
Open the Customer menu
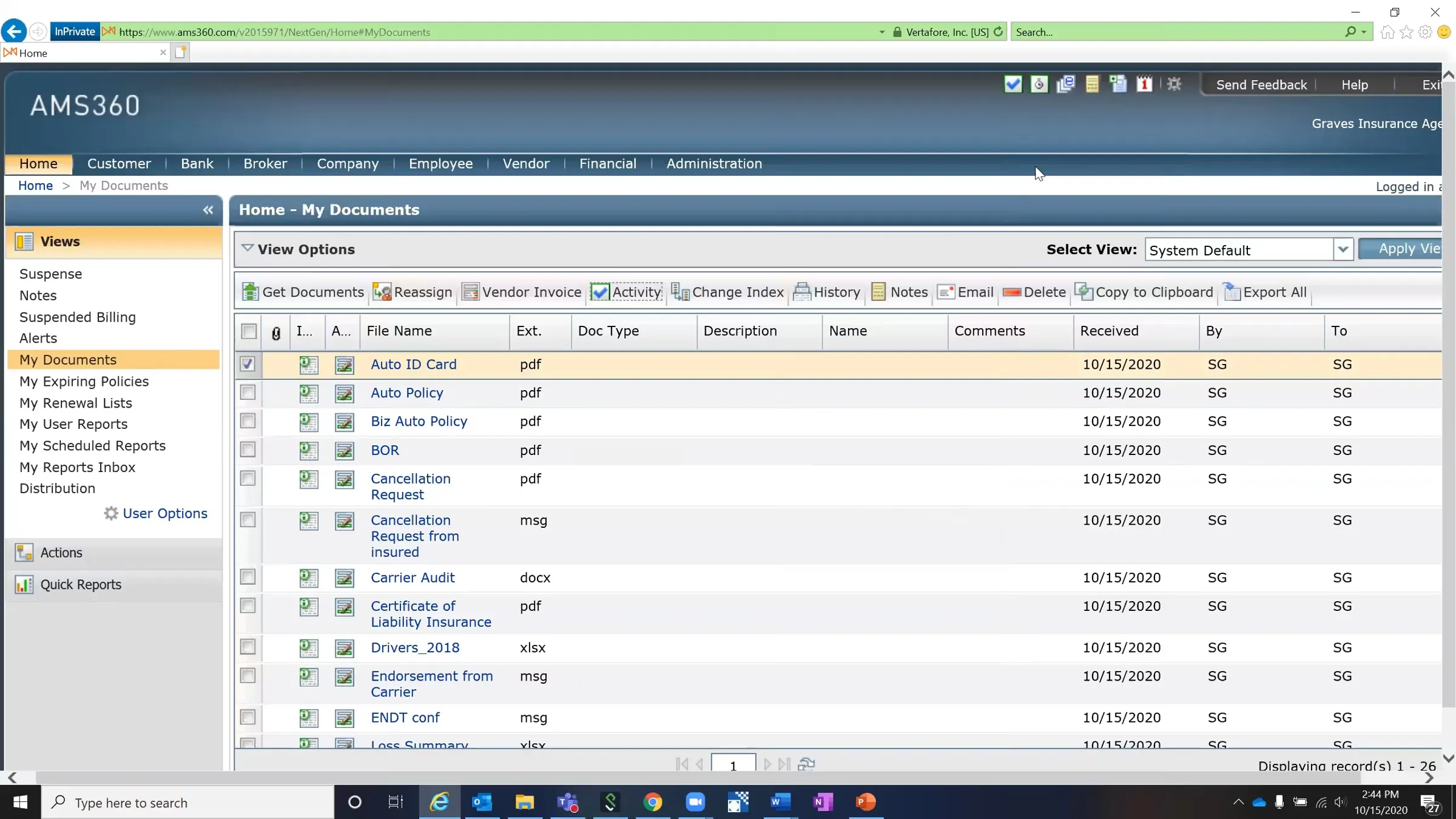(x=119, y=163)
